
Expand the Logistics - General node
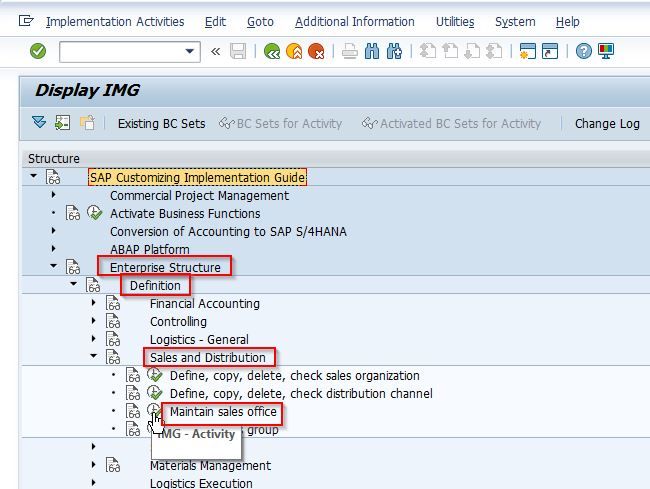coord(94,339)
